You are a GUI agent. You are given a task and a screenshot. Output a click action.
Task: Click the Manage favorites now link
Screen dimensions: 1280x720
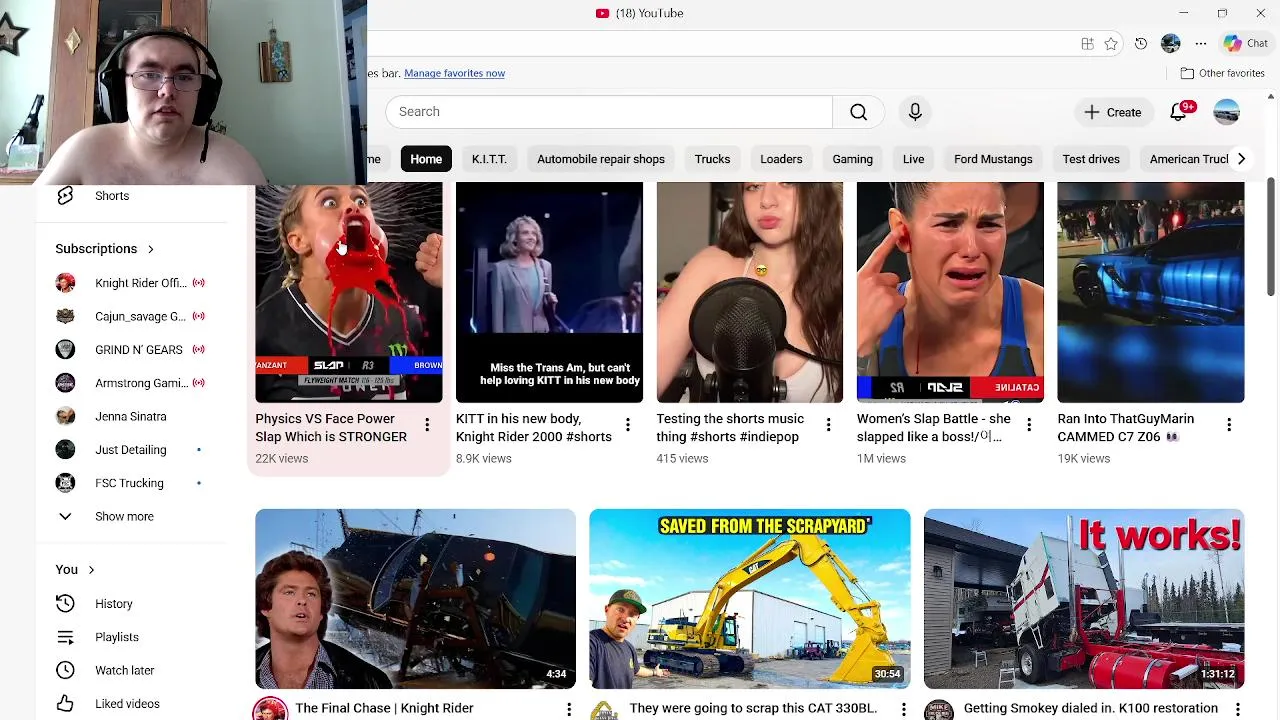pyautogui.click(x=454, y=73)
